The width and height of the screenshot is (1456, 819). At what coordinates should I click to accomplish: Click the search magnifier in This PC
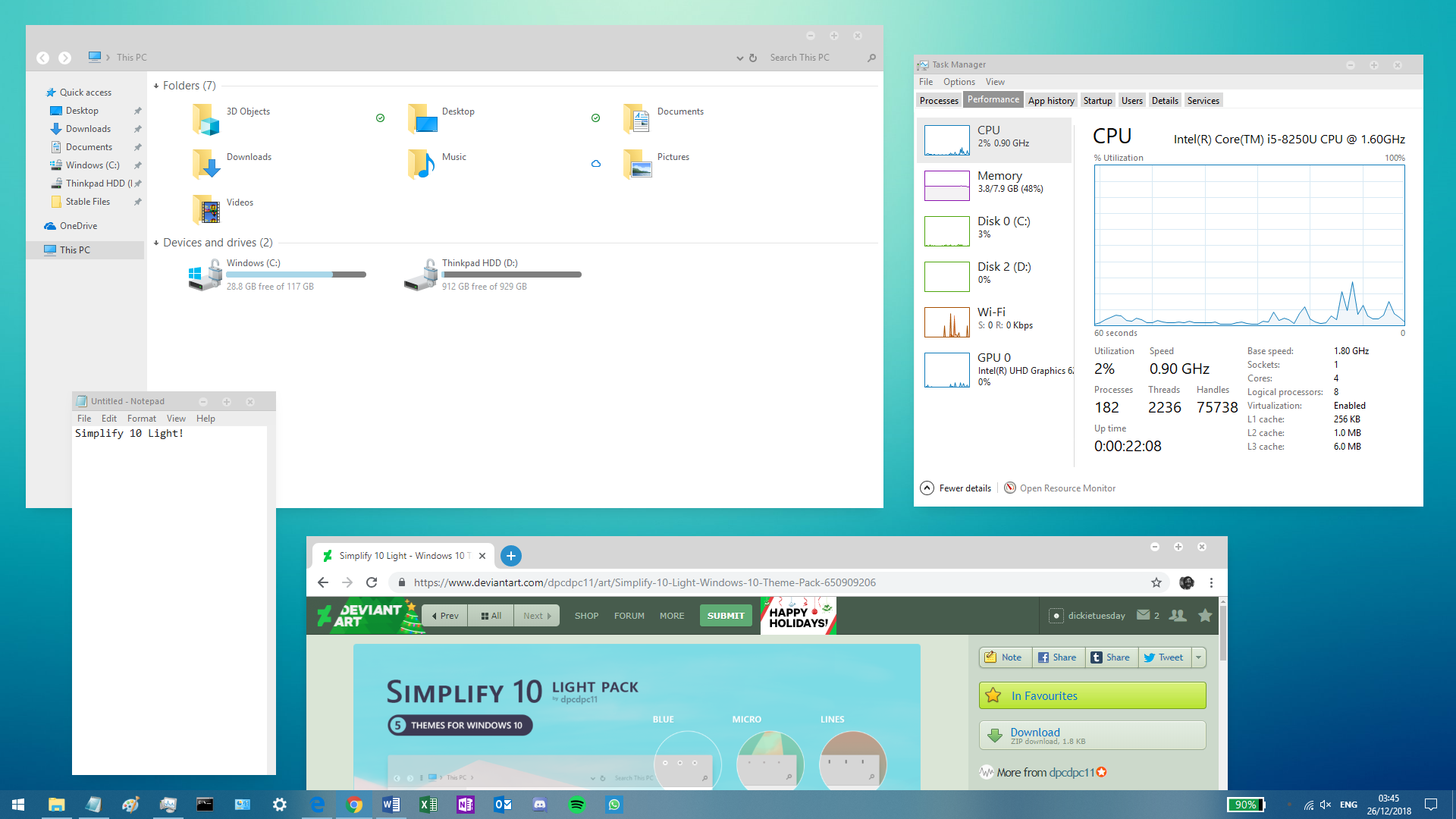[x=871, y=58]
